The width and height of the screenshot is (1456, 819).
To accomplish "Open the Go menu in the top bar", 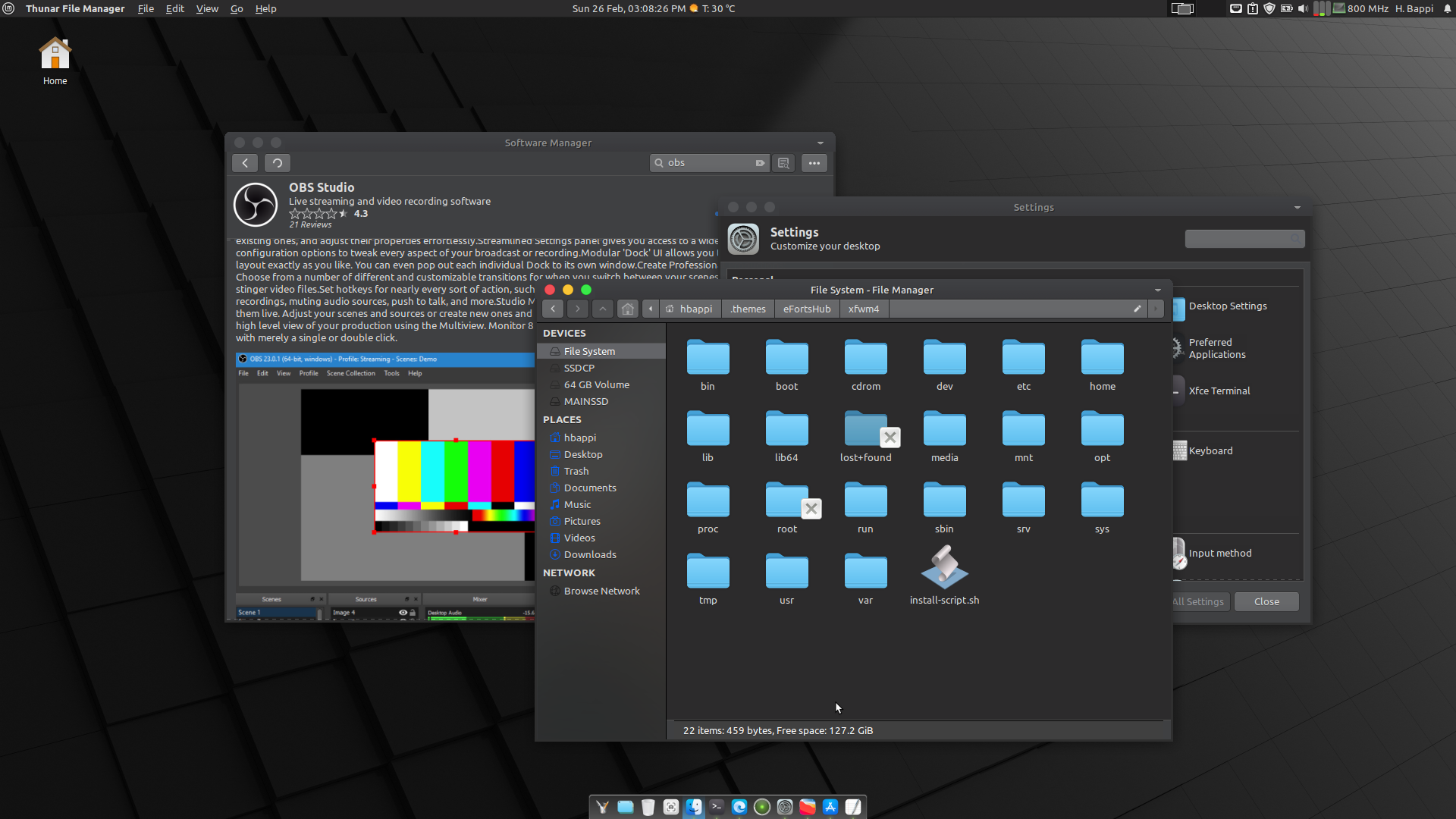I will (237, 8).
